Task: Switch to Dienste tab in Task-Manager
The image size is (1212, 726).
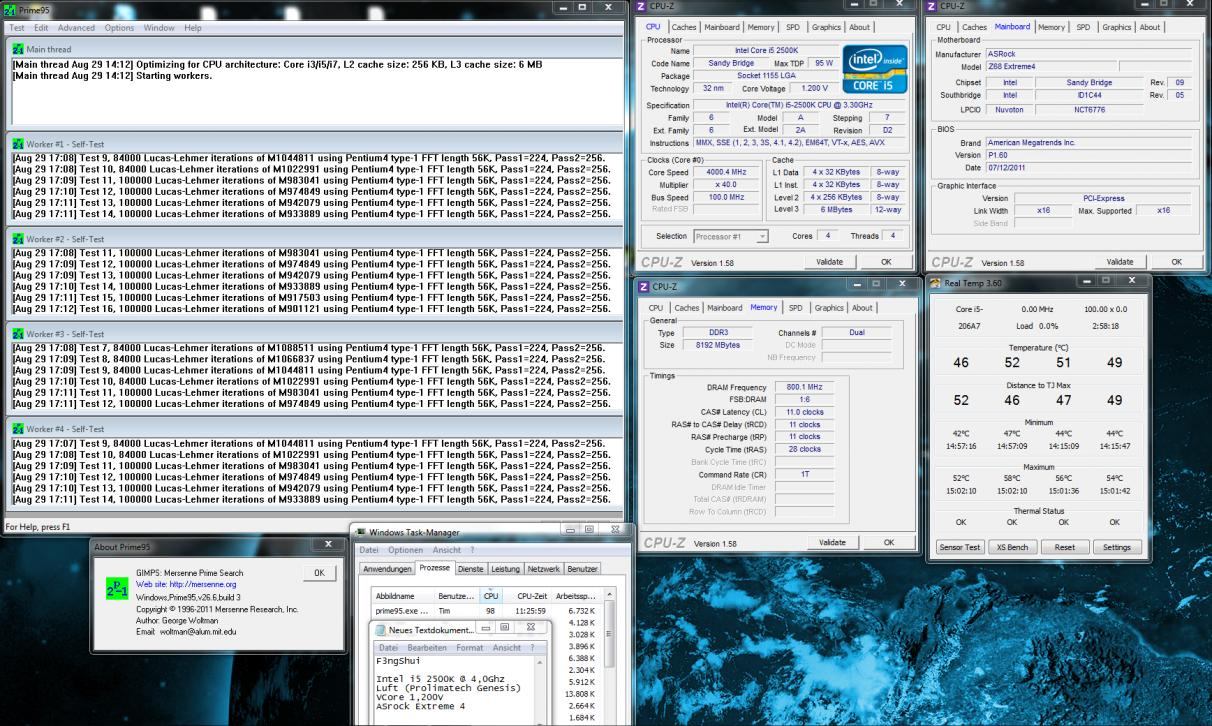Action: pyautogui.click(x=470, y=569)
